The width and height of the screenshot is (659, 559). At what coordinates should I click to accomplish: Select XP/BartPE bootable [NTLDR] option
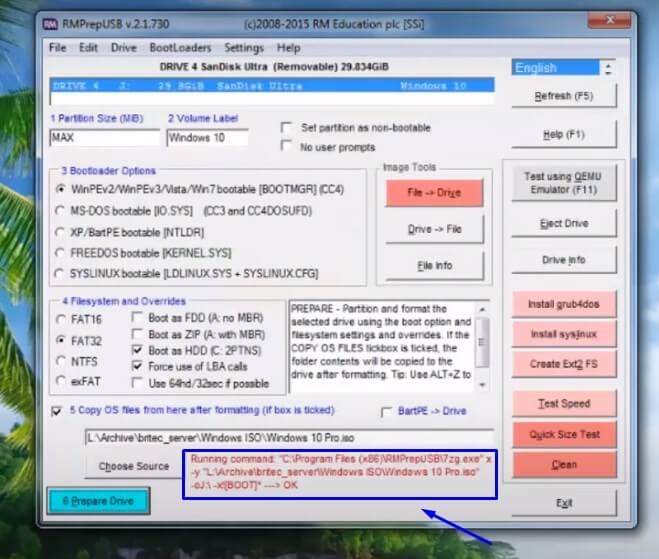click(60, 232)
